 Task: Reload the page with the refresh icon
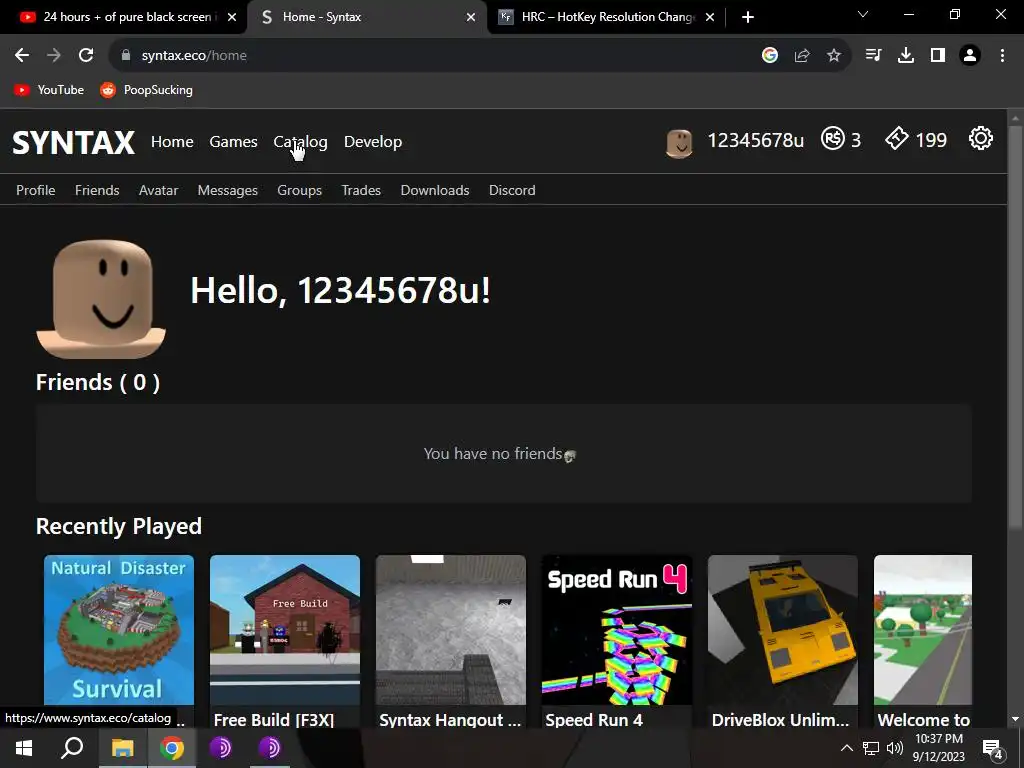(x=86, y=56)
